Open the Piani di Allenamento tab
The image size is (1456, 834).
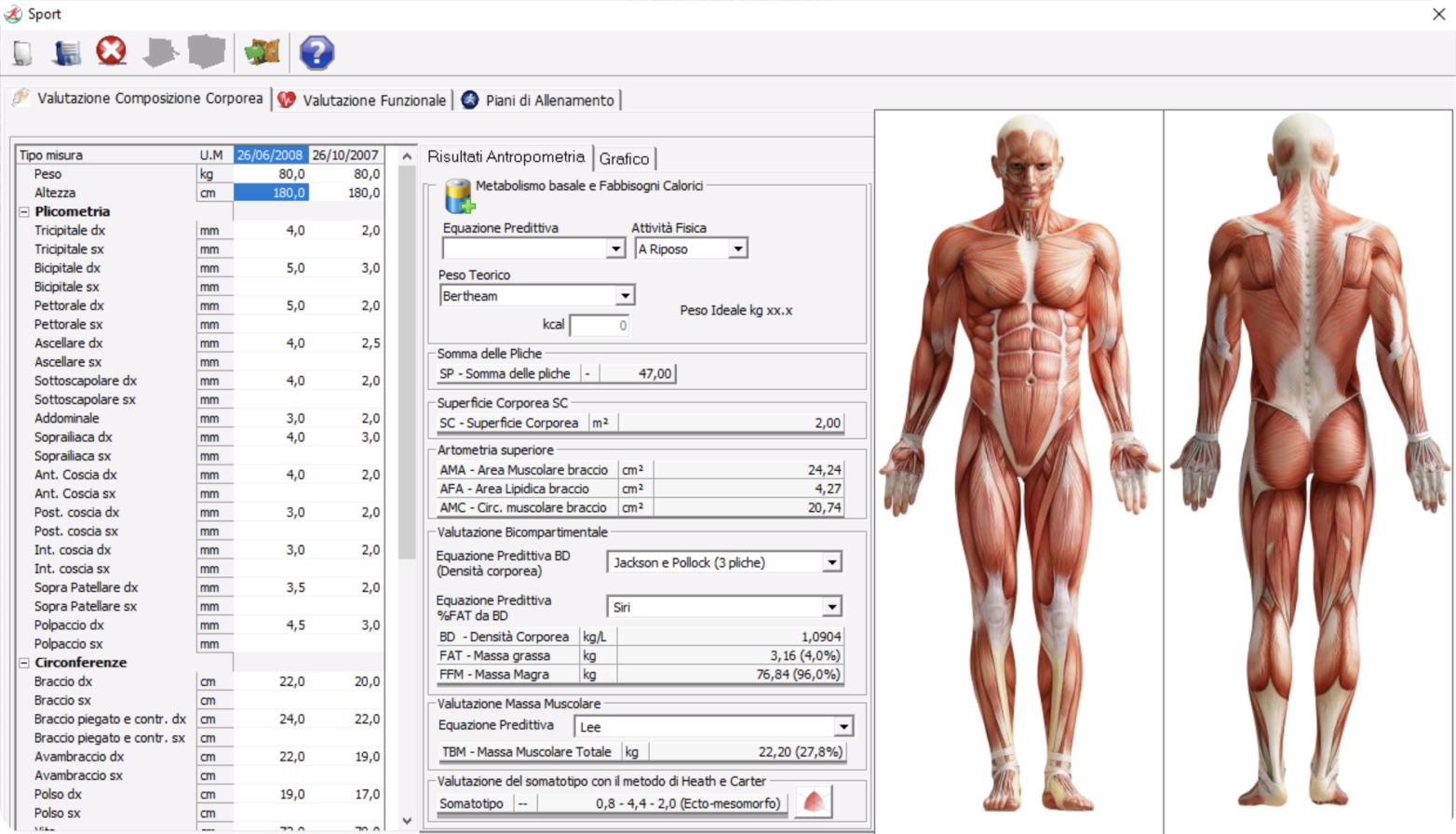coord(538,100)
